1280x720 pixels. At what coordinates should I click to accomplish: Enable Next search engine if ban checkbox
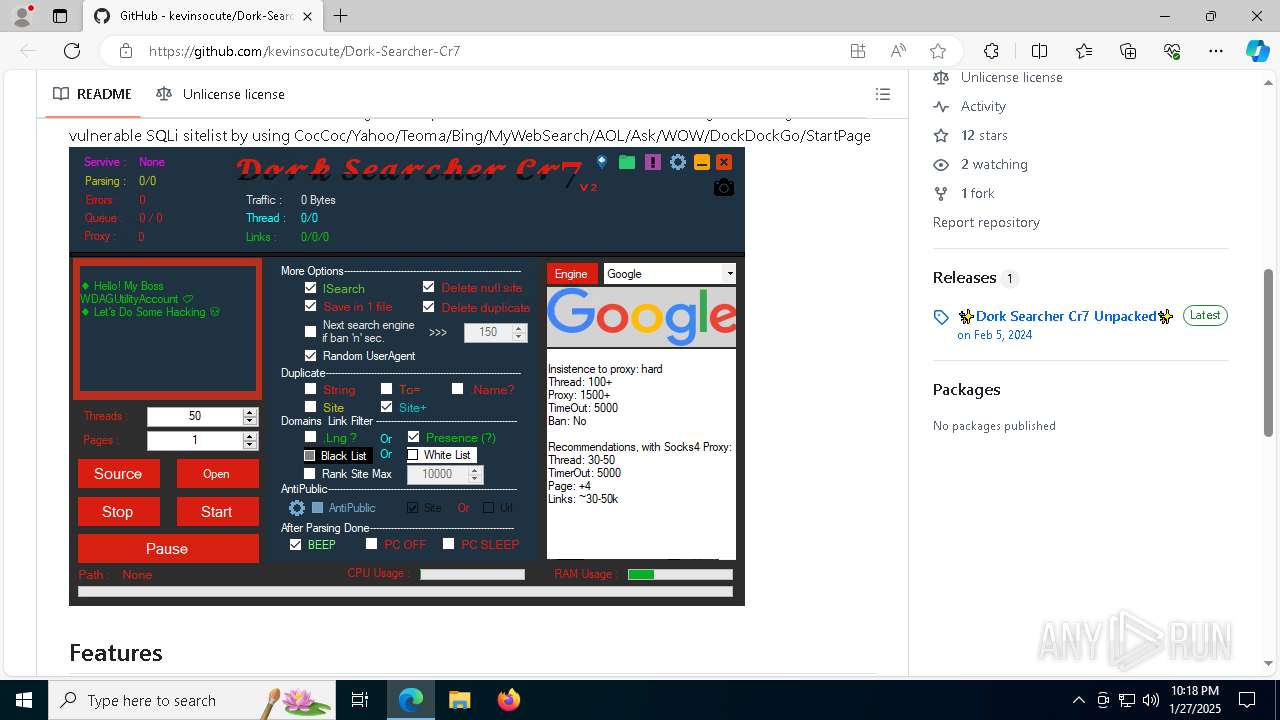[310, 331]
